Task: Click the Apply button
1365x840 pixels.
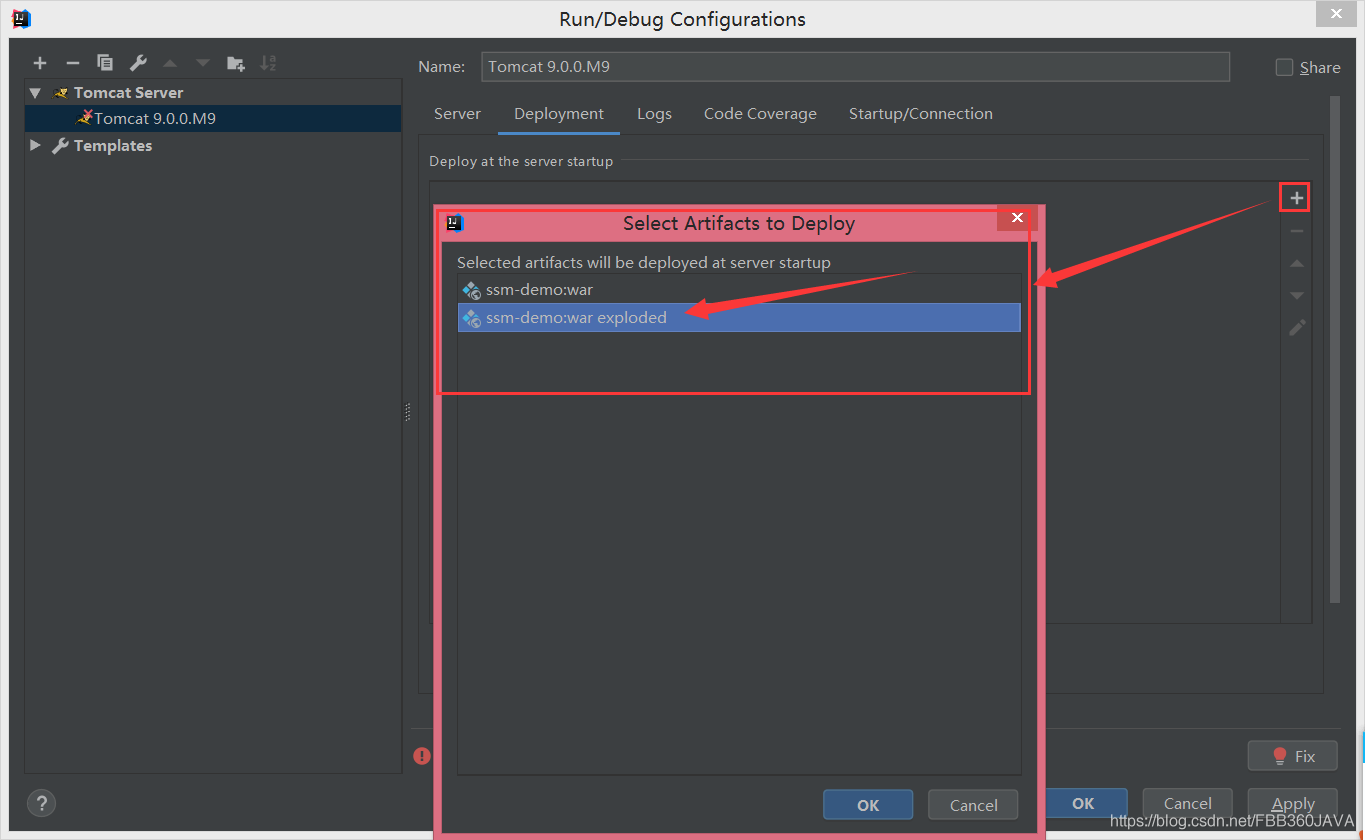Action: pyautogui.click(x=1293, y=803)
